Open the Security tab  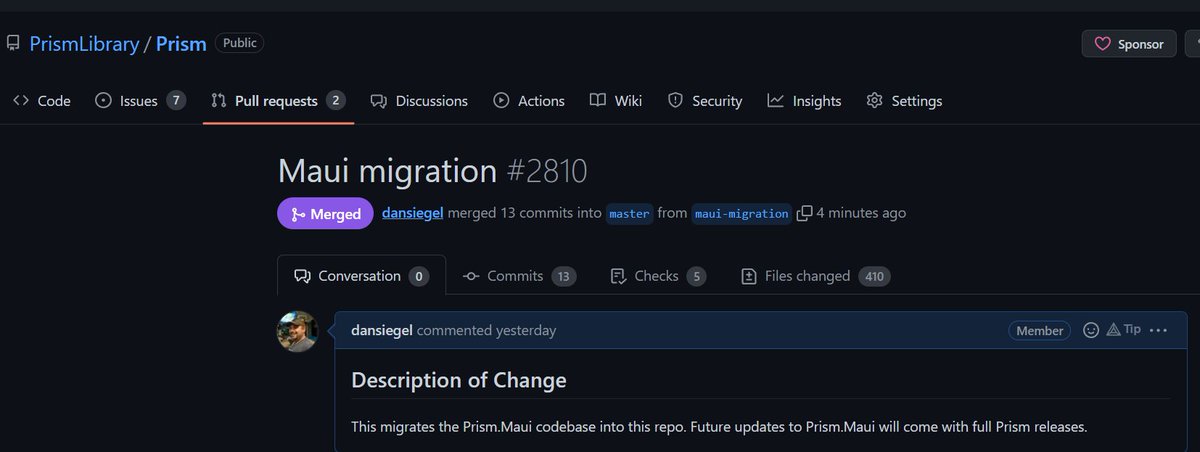pos(705,101)
